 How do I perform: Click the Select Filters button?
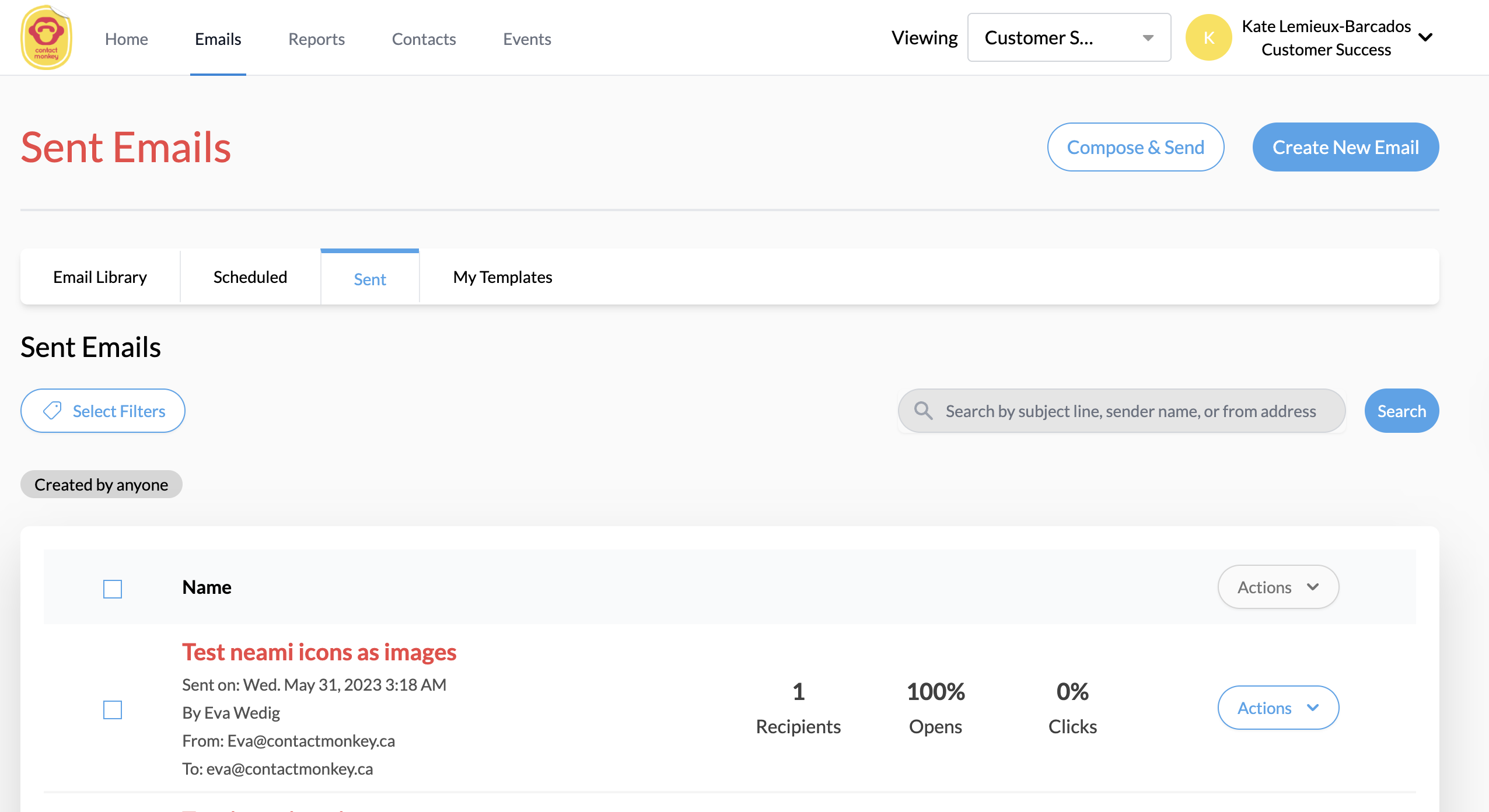(x=103, y=411)
